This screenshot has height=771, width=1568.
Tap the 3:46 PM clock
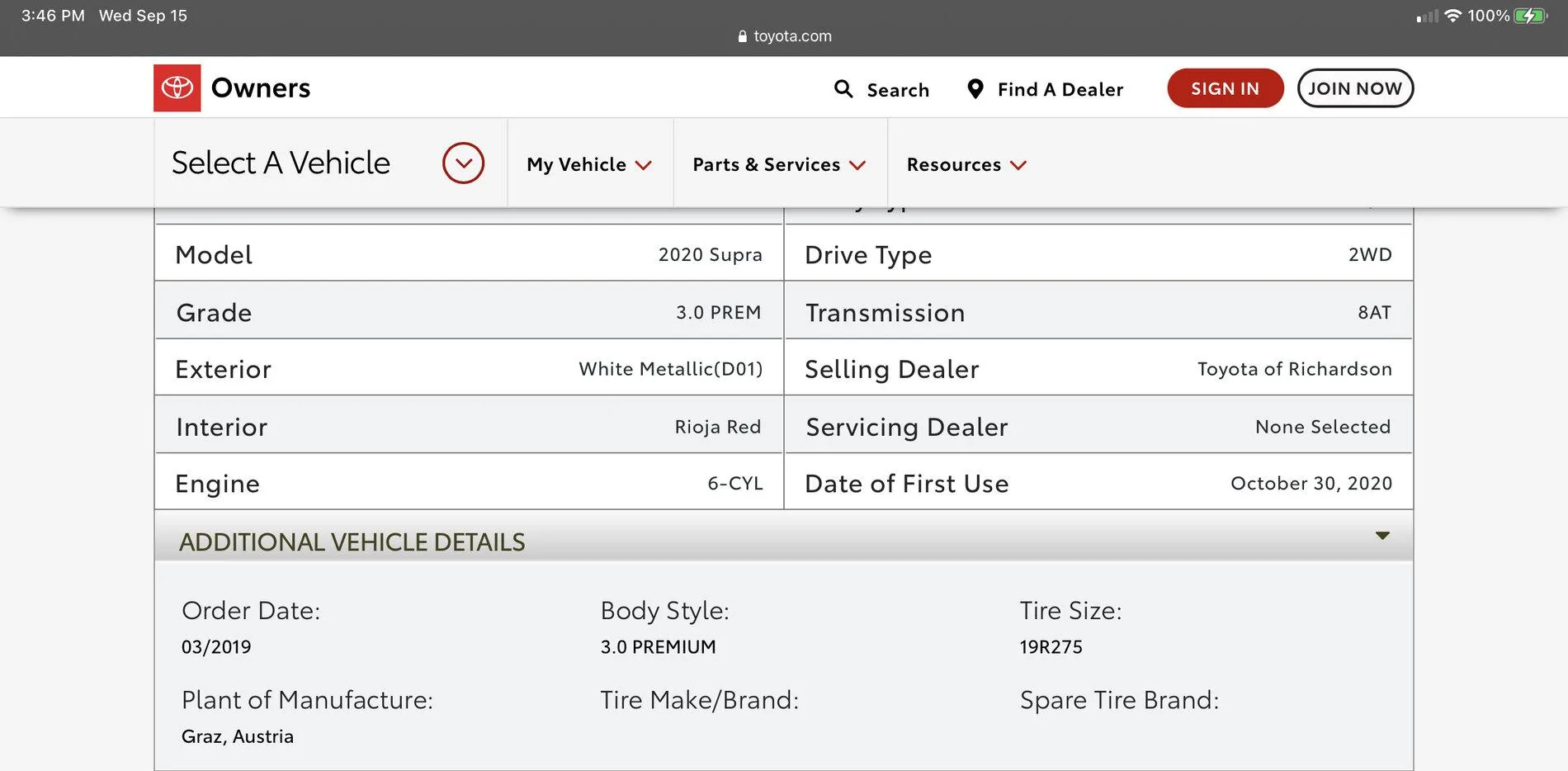pyautogui.click(x=53, y=16)
